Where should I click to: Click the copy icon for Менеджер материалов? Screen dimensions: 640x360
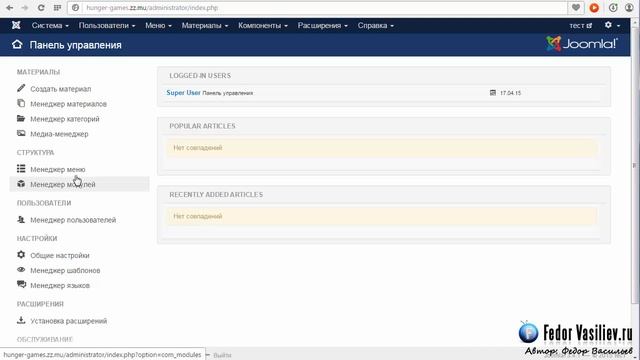click(21, 103)
